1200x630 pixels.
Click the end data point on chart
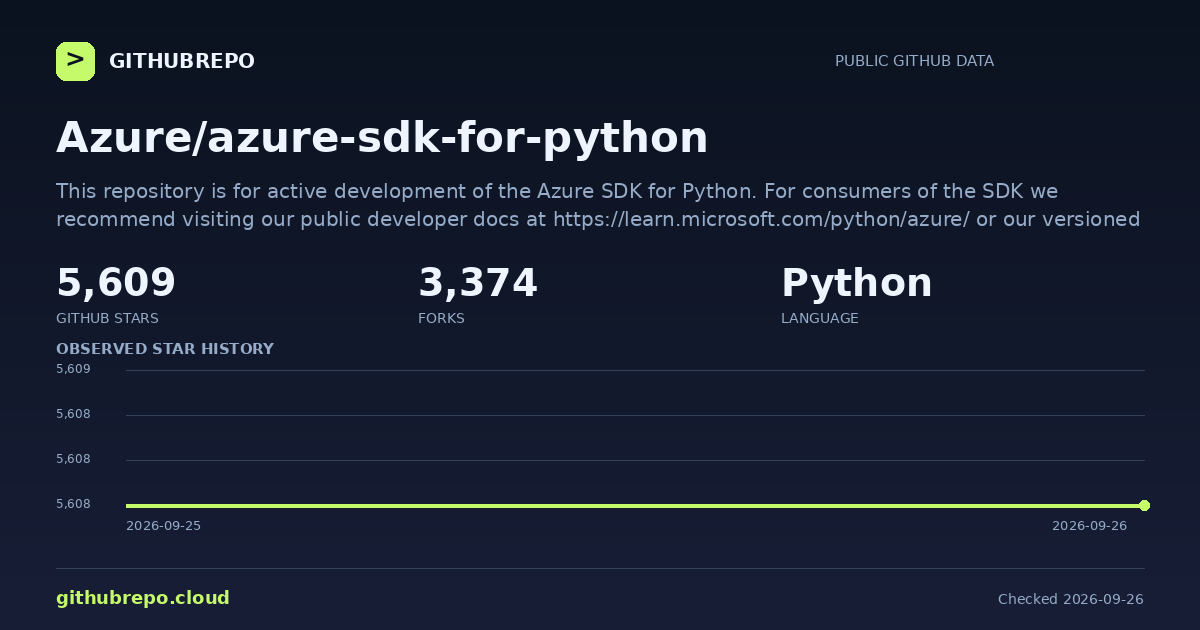point(1144,505)
